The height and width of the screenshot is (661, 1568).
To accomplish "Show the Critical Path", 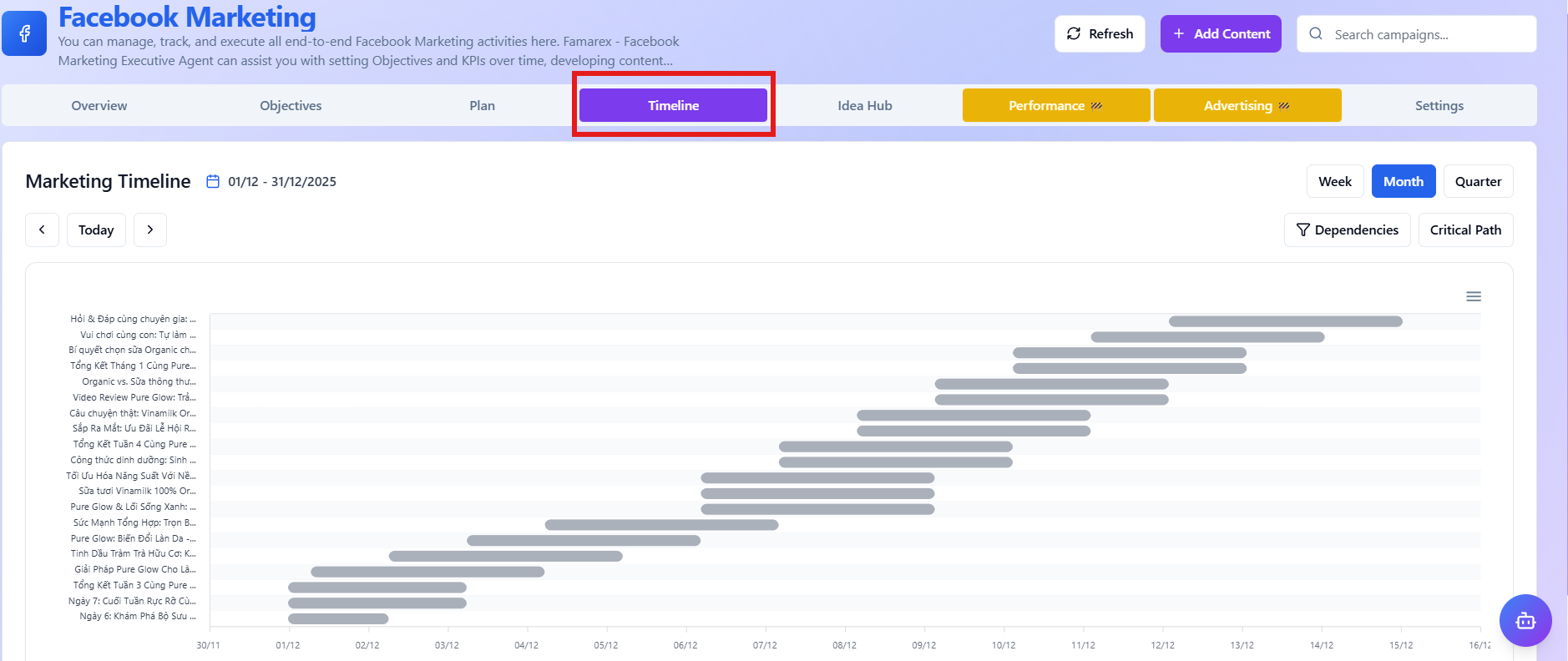I will pyautogui.click(x=1464, y=230).
